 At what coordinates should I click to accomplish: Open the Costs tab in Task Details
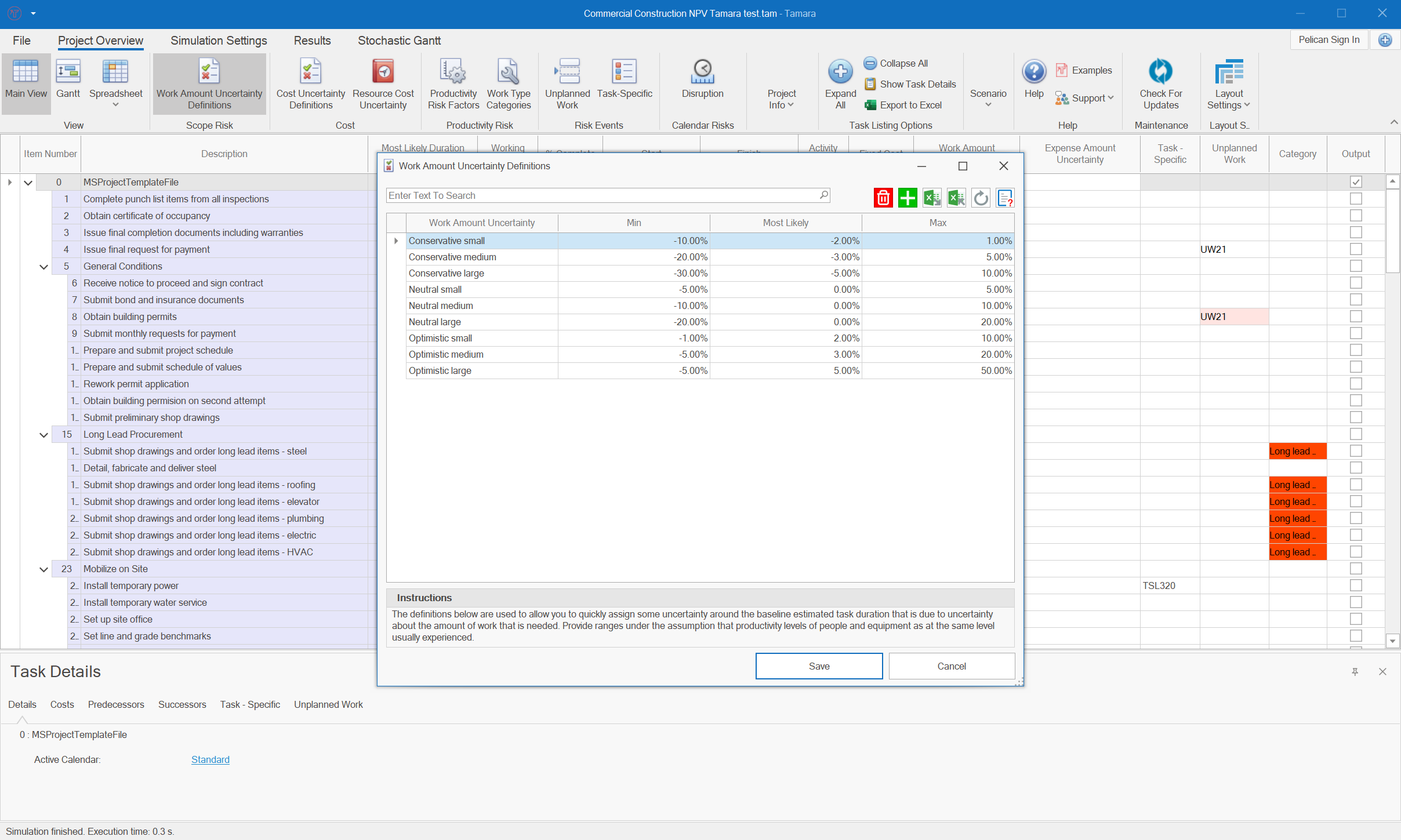[x=61, y=704]
